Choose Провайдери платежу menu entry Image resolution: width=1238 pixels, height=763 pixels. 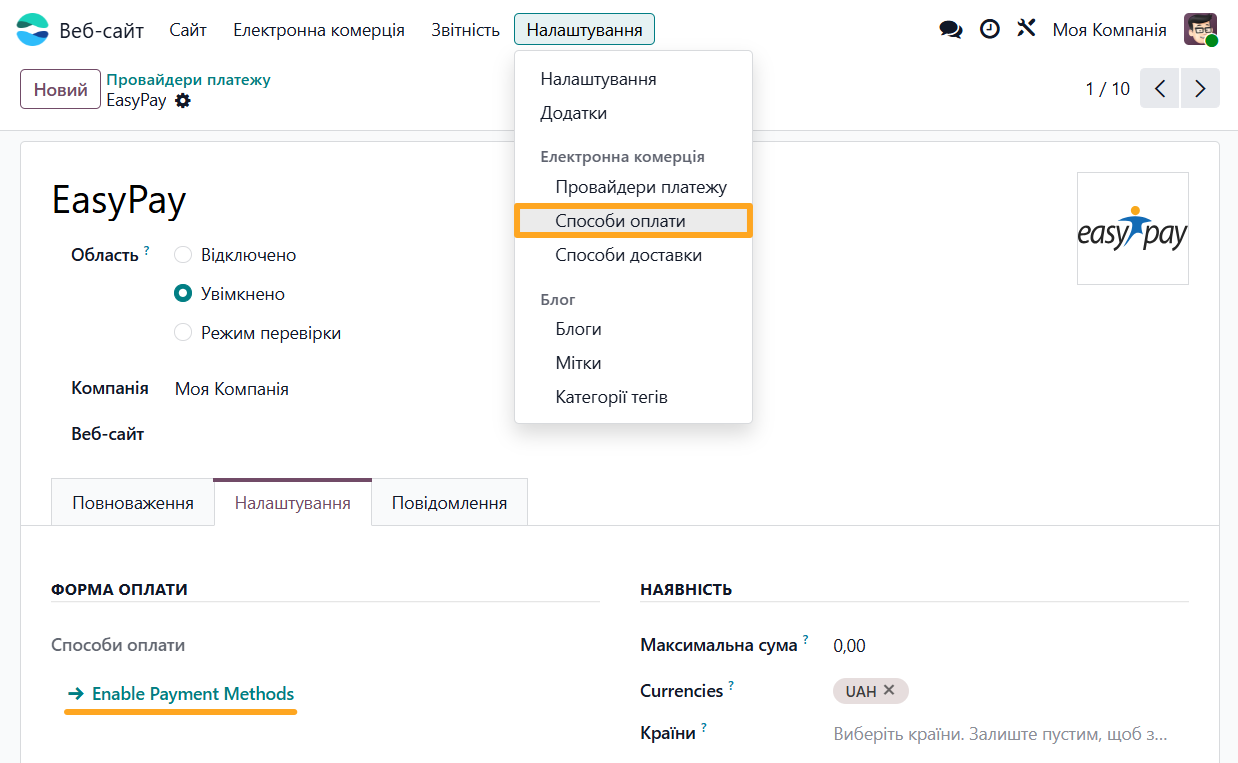(633, 187)
